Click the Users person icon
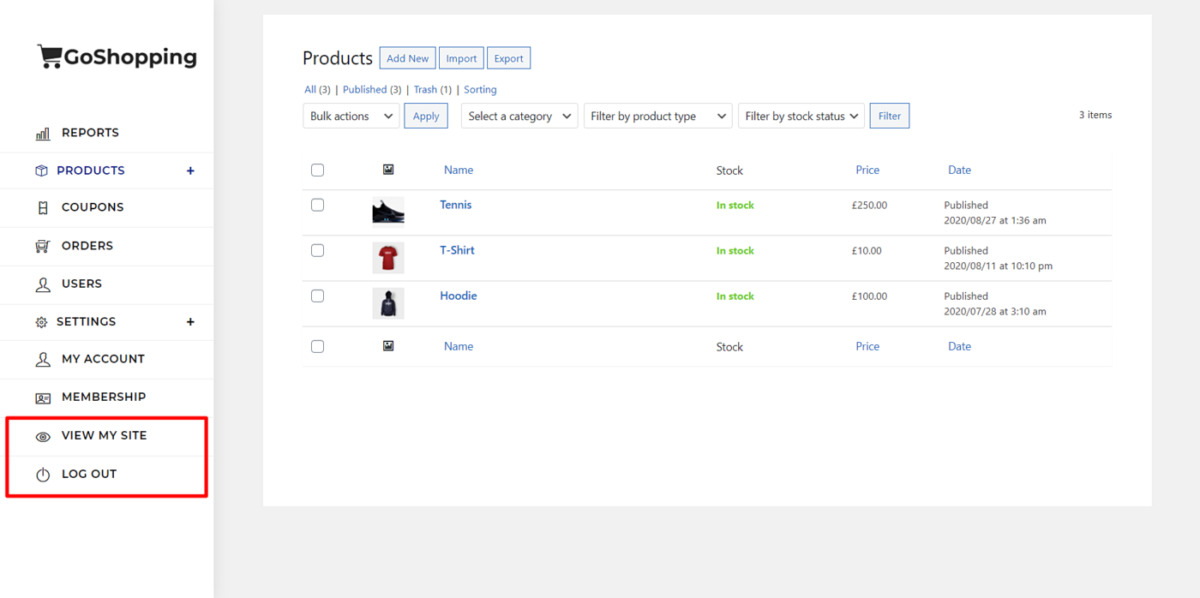This screenshot has width=1200, height=598. [43, 284]
